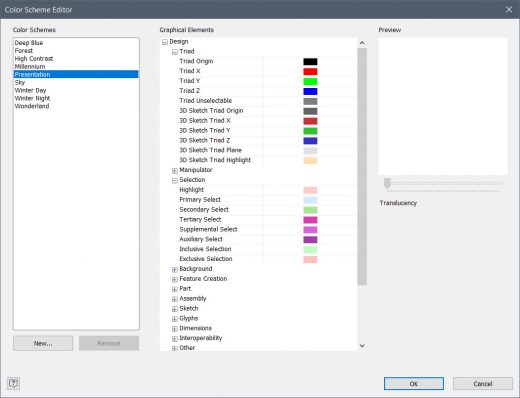Click the New... button
The height and width of the screenshot is (398, 520).
click(x=43, y=343)
